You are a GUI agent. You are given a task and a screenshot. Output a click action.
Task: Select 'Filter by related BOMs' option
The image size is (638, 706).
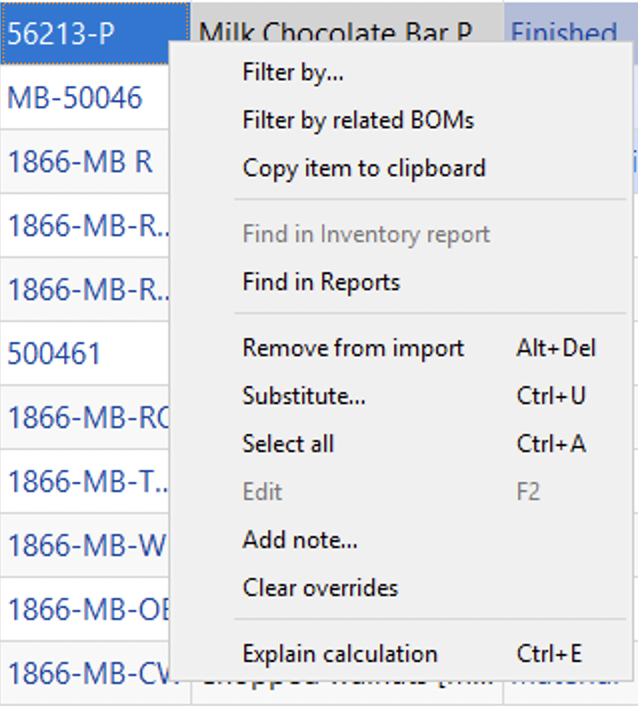tap(358, 121)
